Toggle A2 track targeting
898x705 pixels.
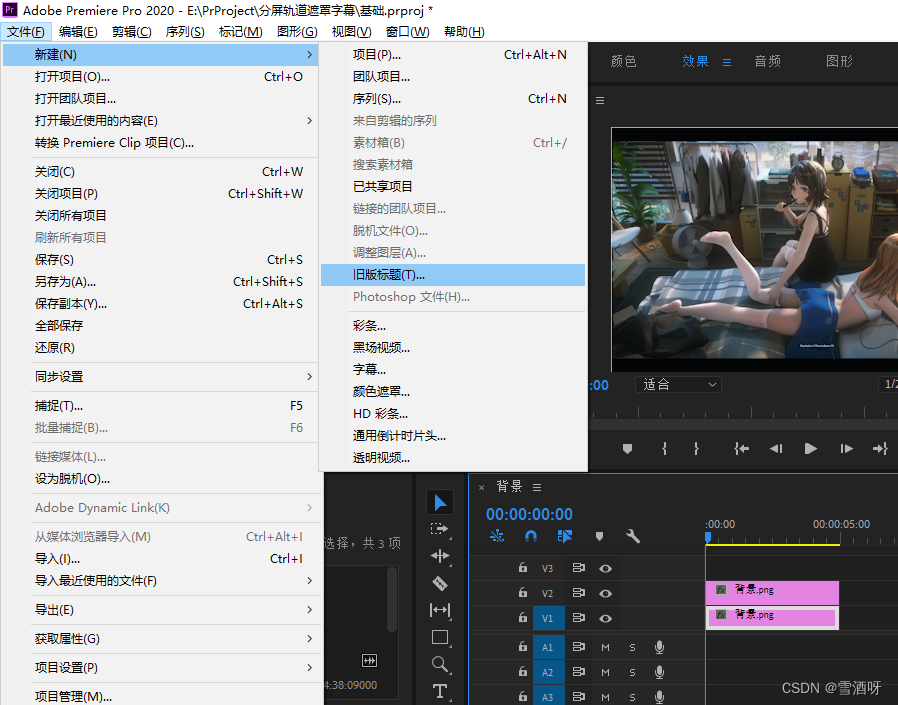click(548, 672)
